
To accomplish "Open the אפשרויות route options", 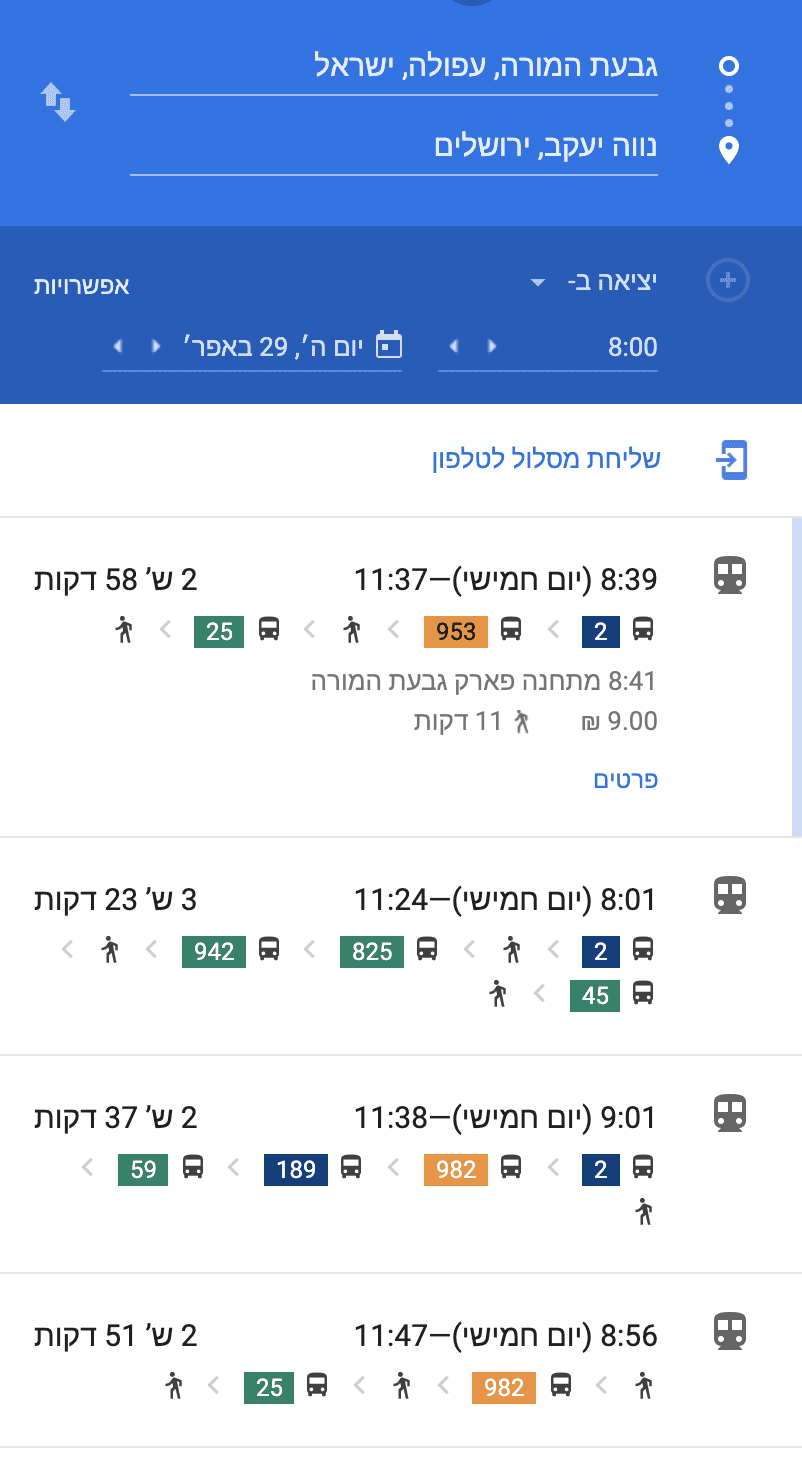I will [82, 285].
